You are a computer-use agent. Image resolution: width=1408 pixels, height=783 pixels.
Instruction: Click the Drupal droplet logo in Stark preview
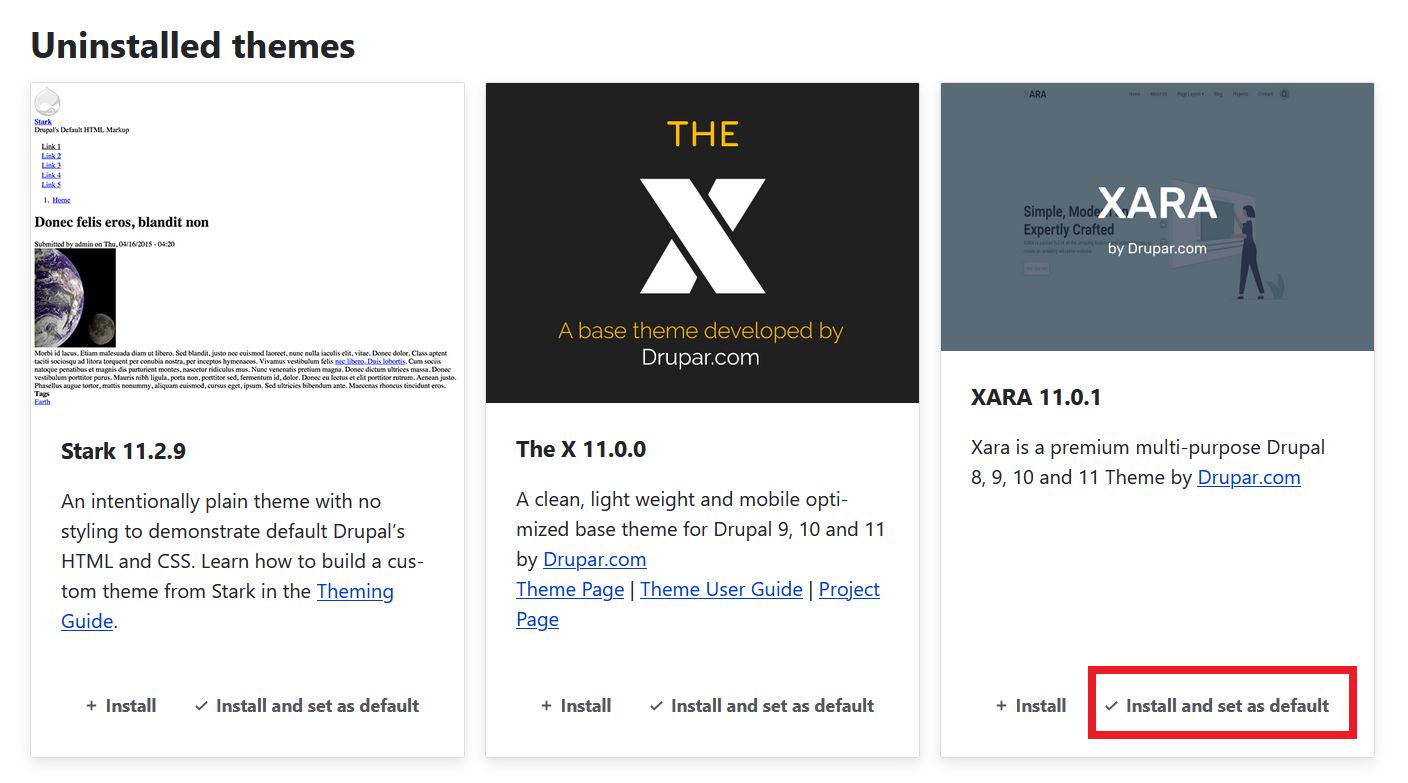46,100
